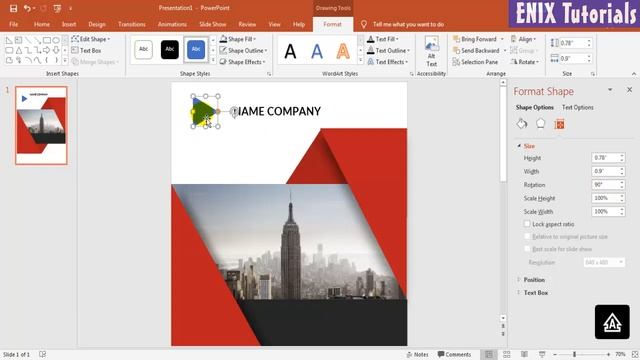Choose the orange outlined A WordArt style
The image size is (640, 360).
pyautogui.click(x=343, y=51)
